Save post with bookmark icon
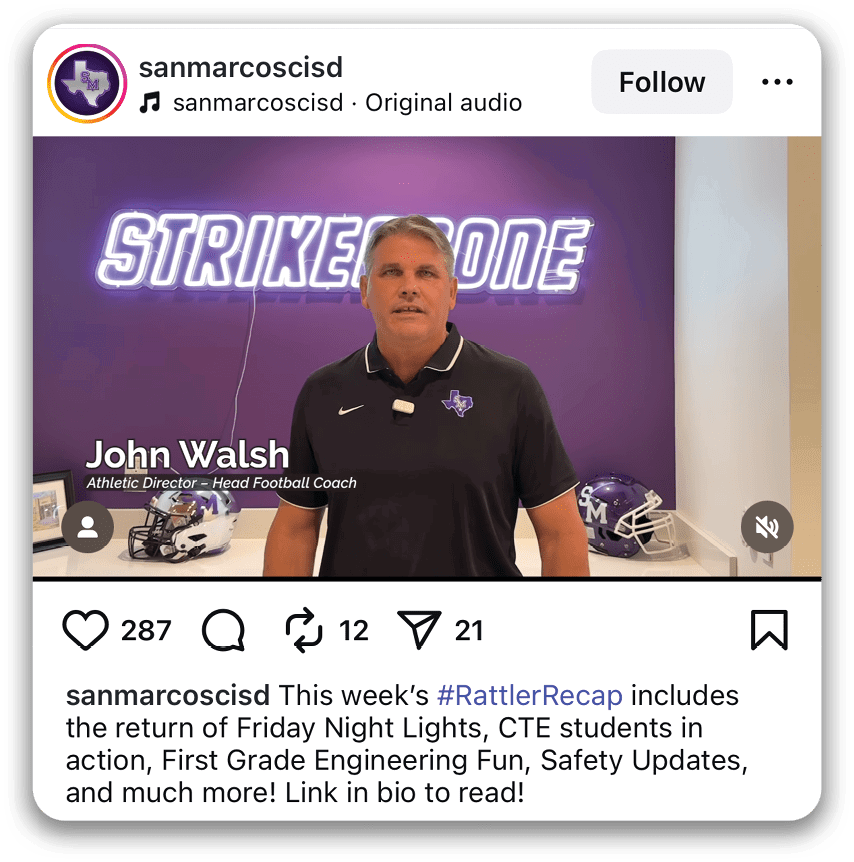This screenshot has height=862, width=854. tap(769, 630)
